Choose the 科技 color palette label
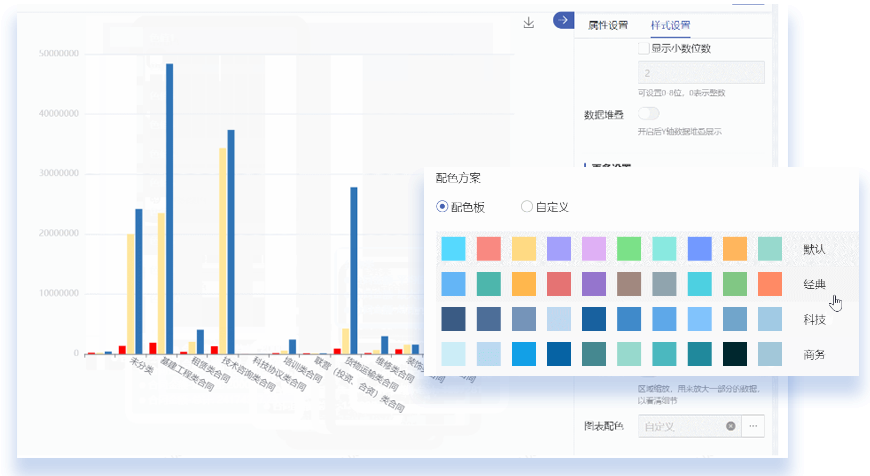870x476 pixels. tap(814, 319)
